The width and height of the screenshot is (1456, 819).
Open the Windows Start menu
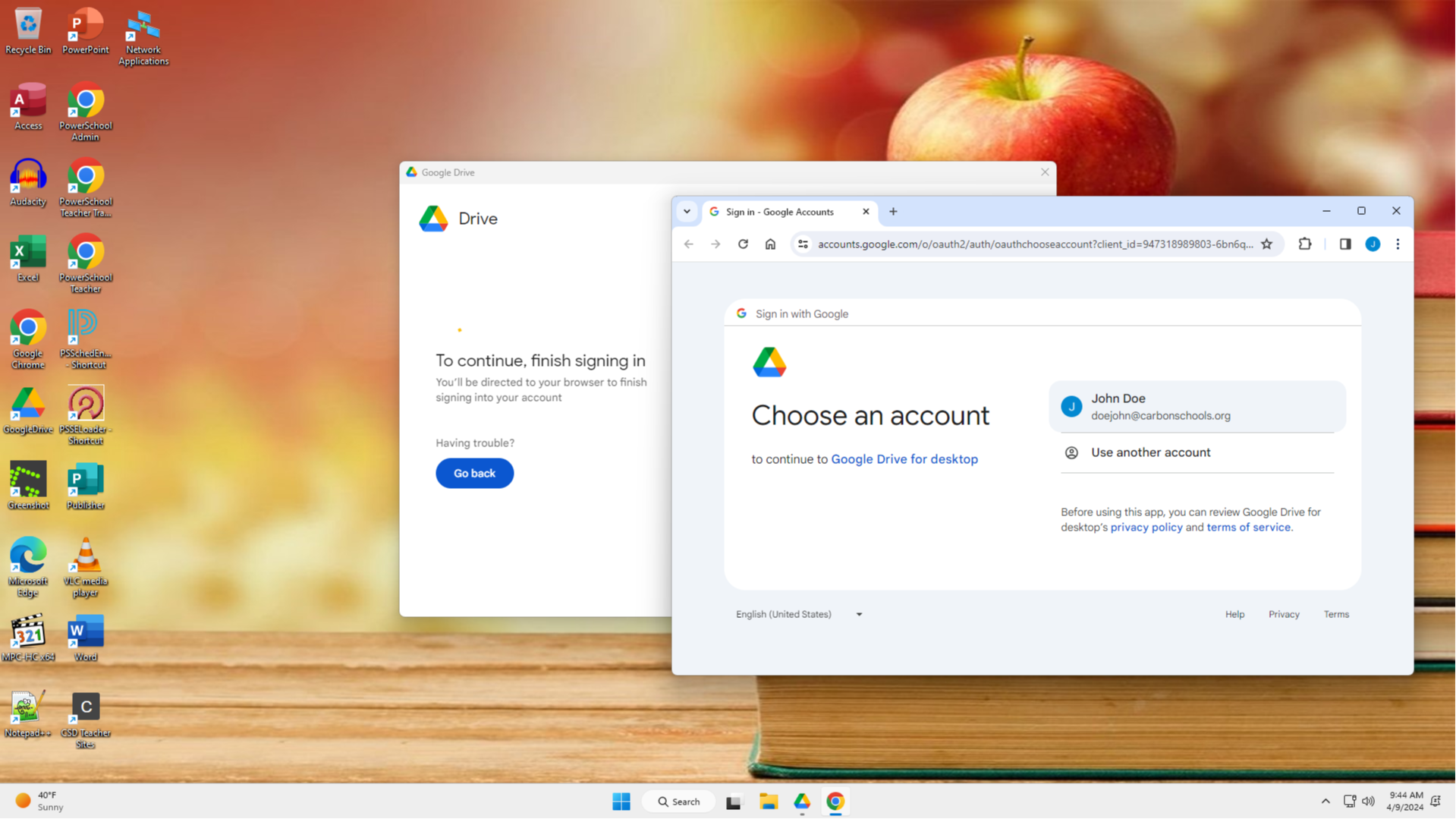click(621, 801)
